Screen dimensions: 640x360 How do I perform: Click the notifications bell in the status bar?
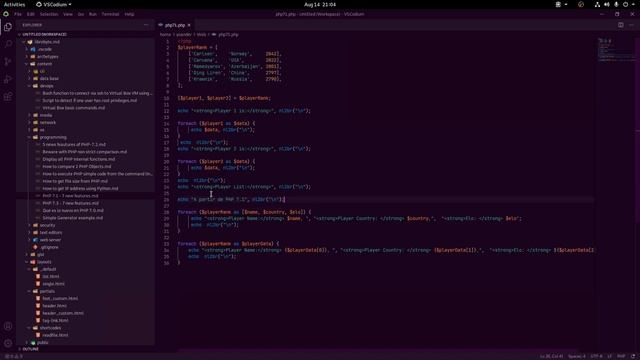tap(633, 356)
